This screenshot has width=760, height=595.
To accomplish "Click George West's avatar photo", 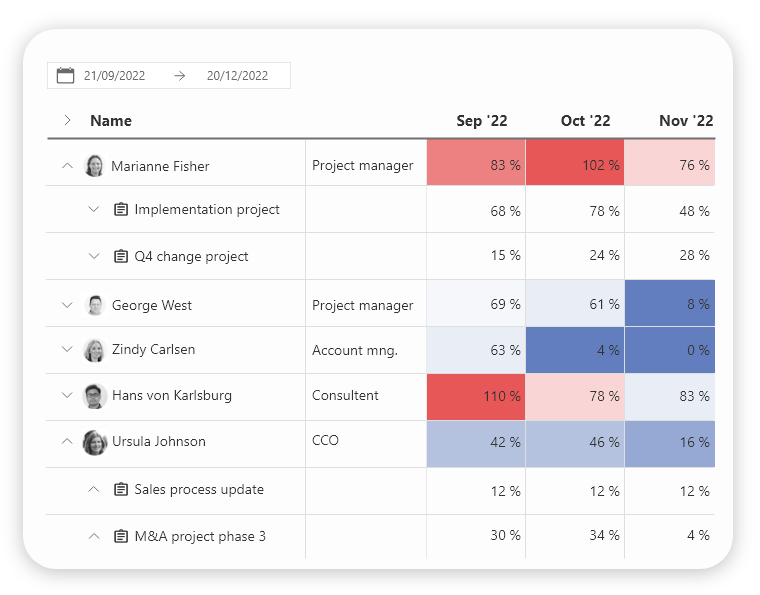I will click(95, 305).
